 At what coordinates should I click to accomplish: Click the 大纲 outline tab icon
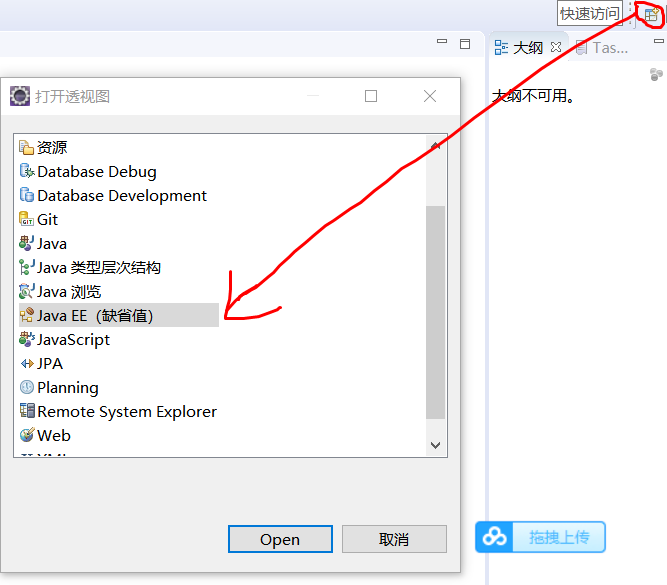click(501, 48)
